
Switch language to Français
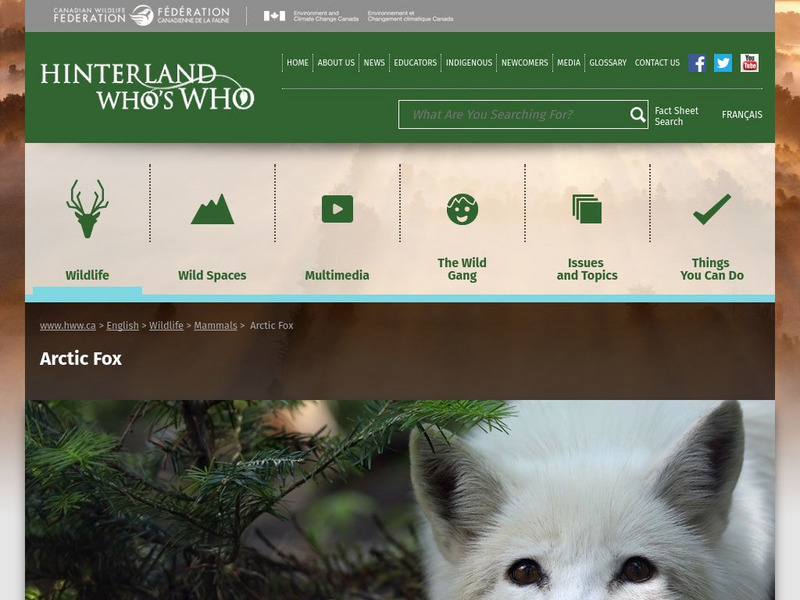742,115
